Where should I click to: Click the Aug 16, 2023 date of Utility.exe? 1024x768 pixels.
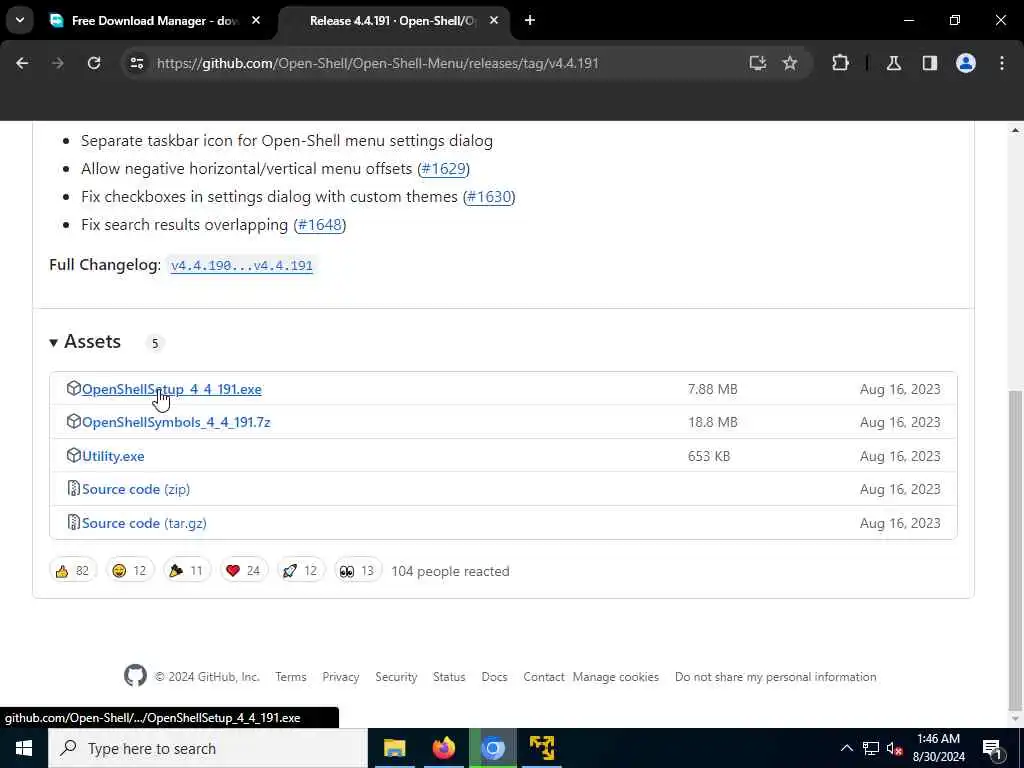(x=900, y=456)
